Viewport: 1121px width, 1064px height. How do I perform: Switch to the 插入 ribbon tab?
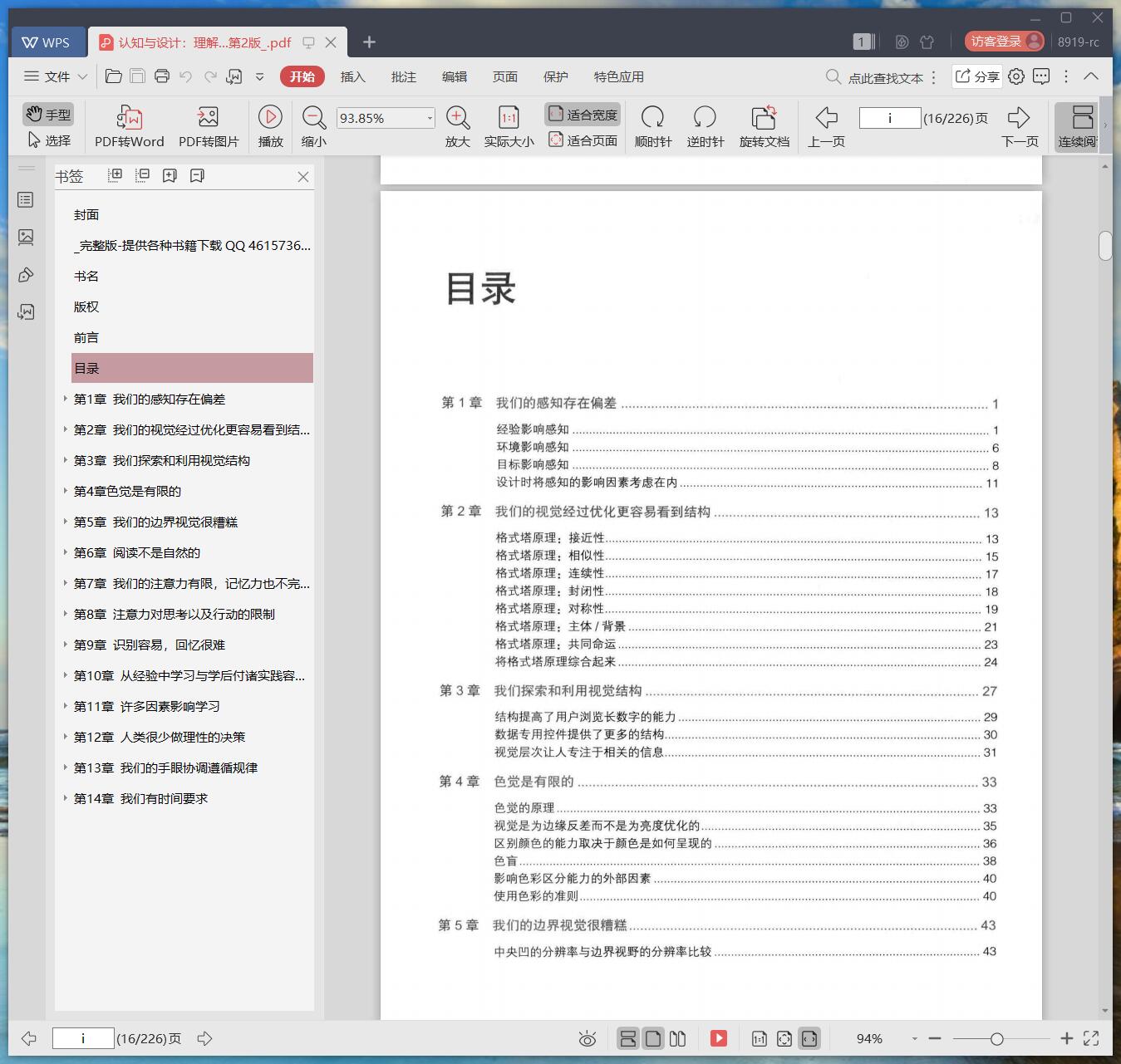coord(353,76)
